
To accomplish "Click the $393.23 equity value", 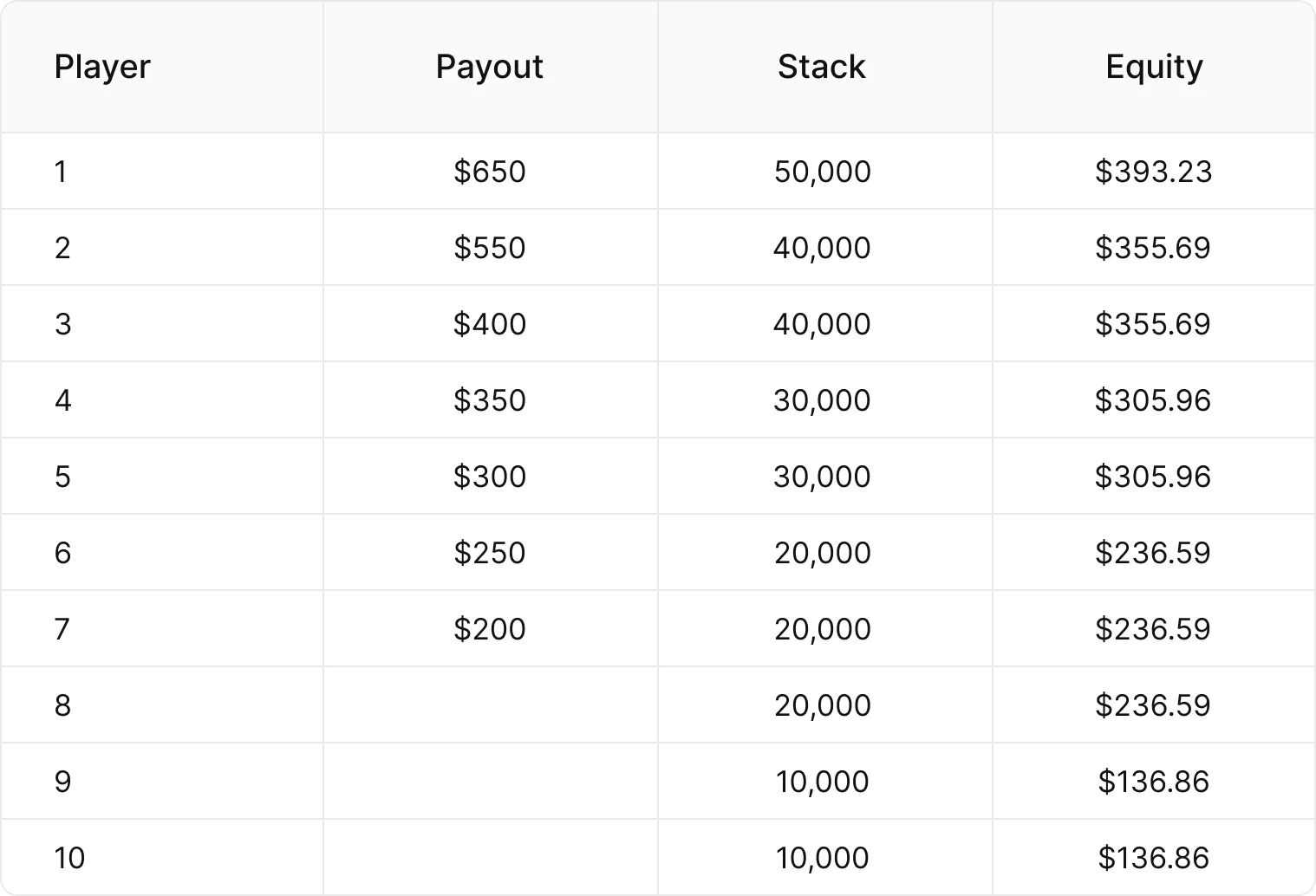I will (1153, 172).
